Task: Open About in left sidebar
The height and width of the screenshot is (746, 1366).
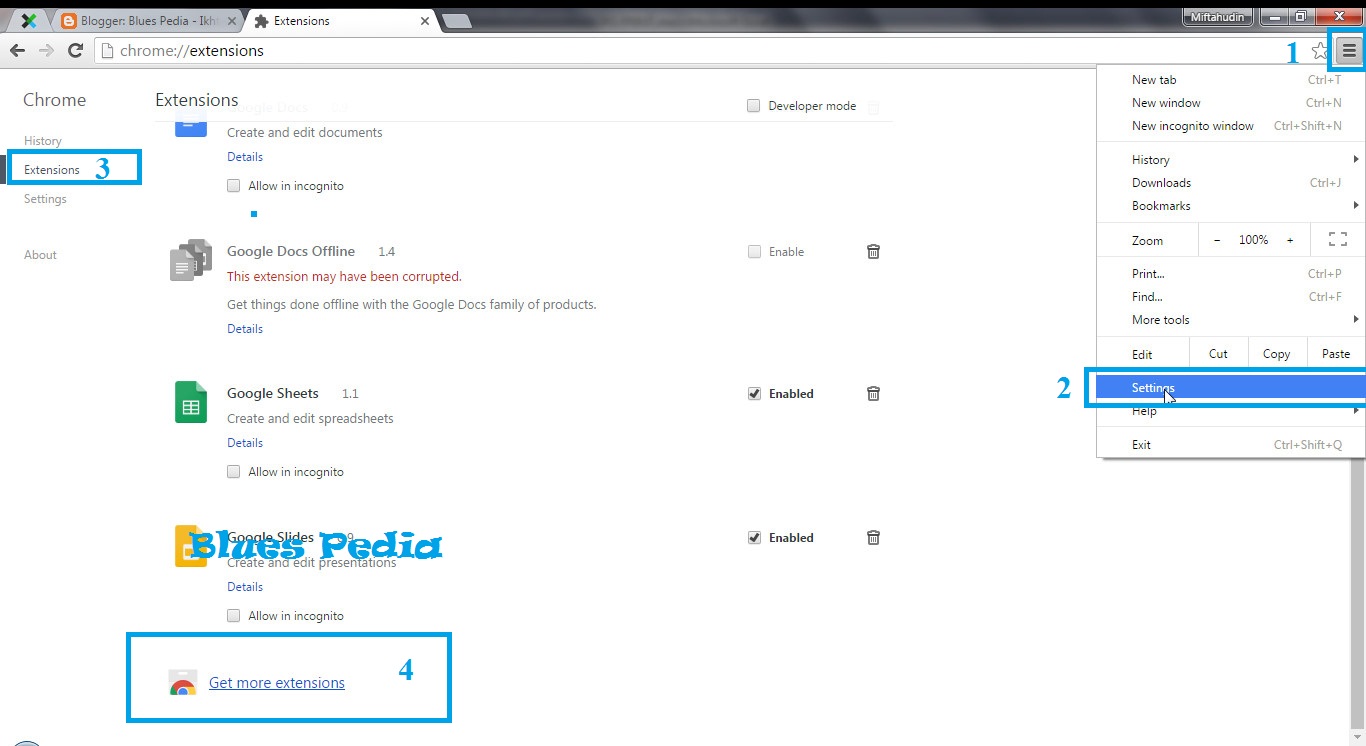Action: (x=40, y=255)
